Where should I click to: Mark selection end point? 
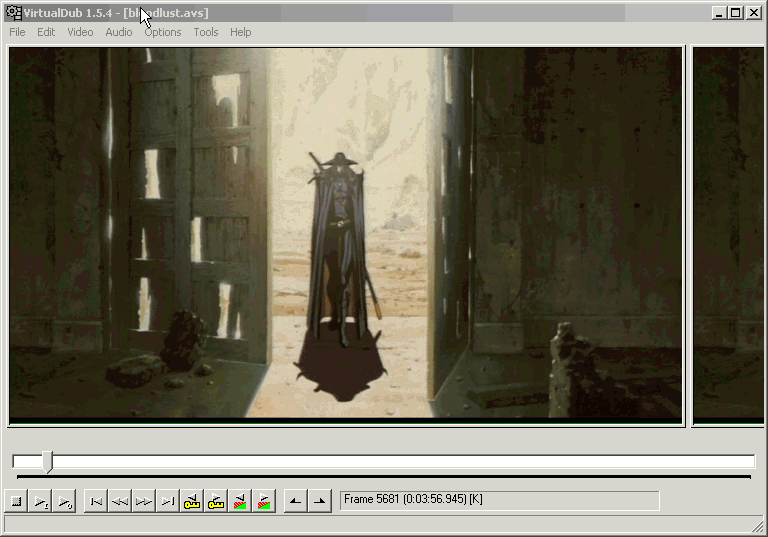coord(319,501)
